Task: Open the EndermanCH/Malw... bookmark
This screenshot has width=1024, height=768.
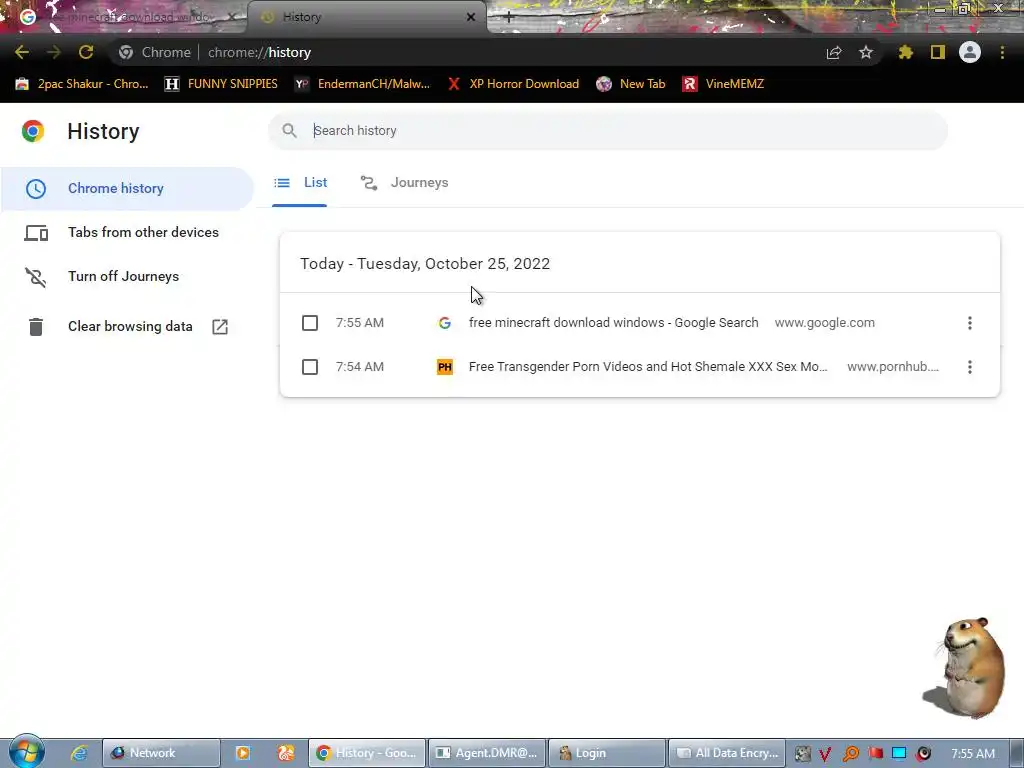Action: point(362,84)
